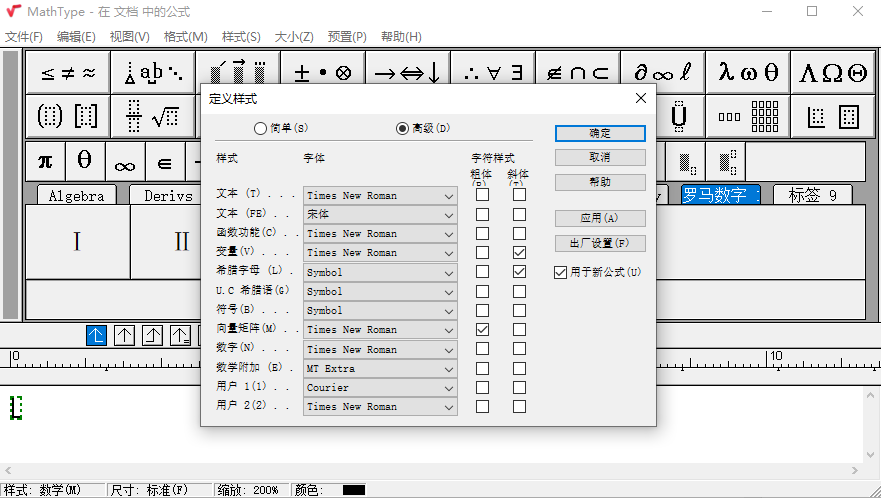Open the spaces and ellipses palette
The image size is (881, 498).
pos(153,73)
